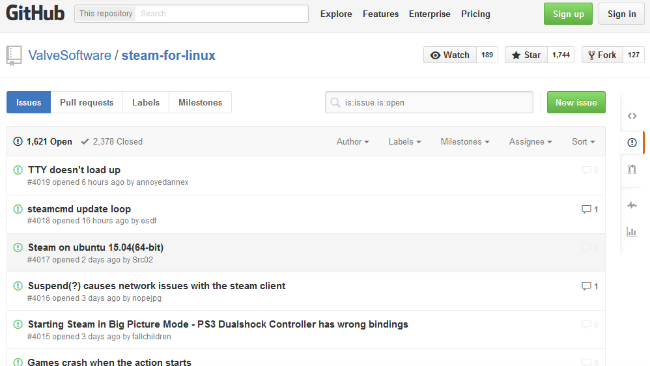Screen dimensions: 650x366
Task: Open author annoyedannex link
Action: click(x=162, y=182)
